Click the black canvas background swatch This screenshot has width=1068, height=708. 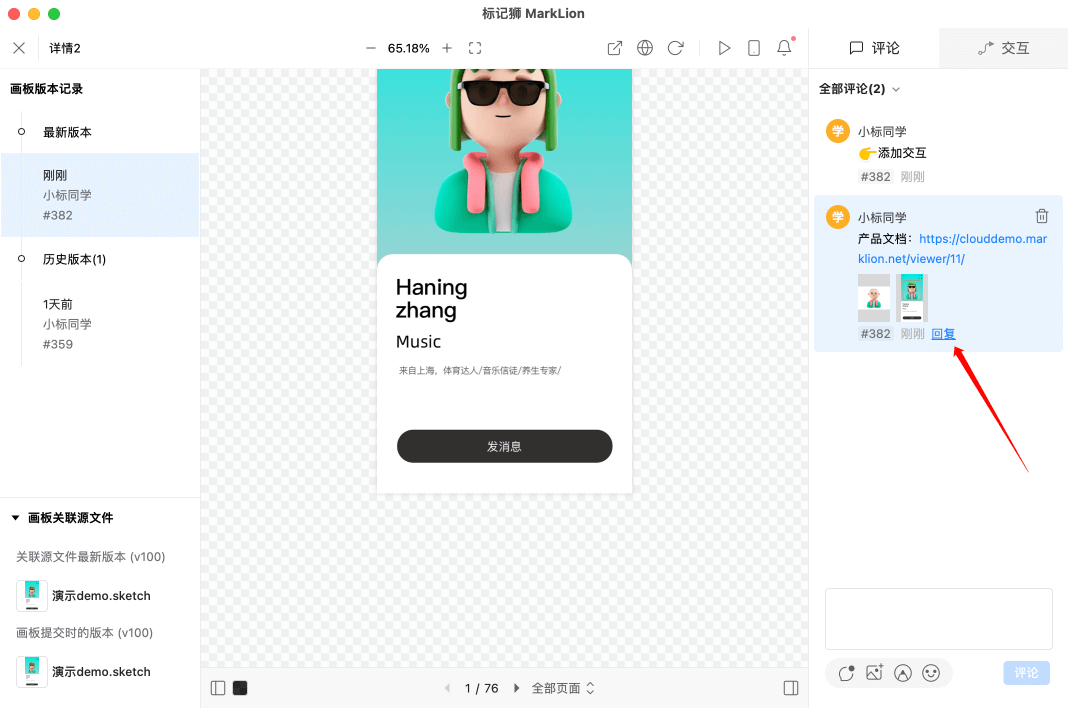(240, 688)
